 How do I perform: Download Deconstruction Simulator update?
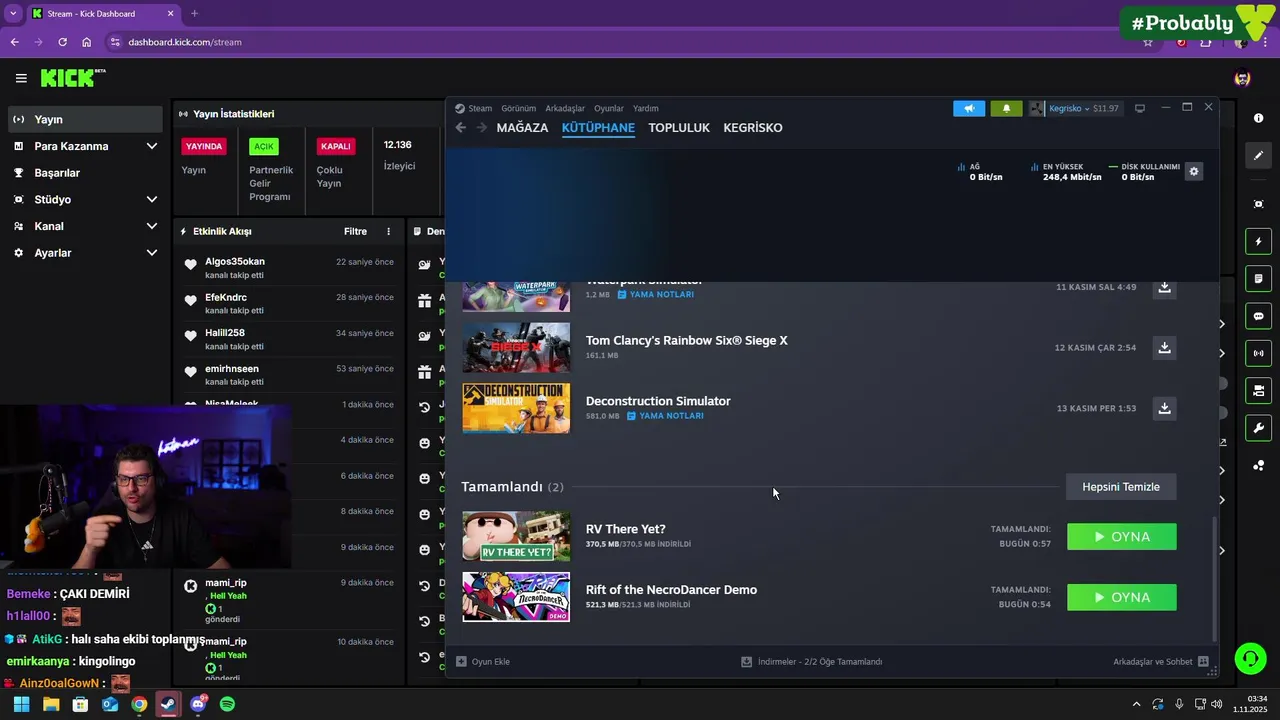1164,408
